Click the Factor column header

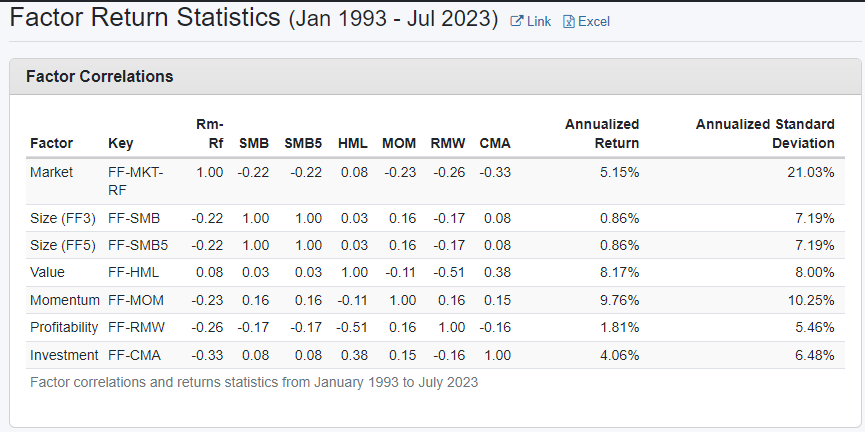pyautogui.click(x=51, y=143)
